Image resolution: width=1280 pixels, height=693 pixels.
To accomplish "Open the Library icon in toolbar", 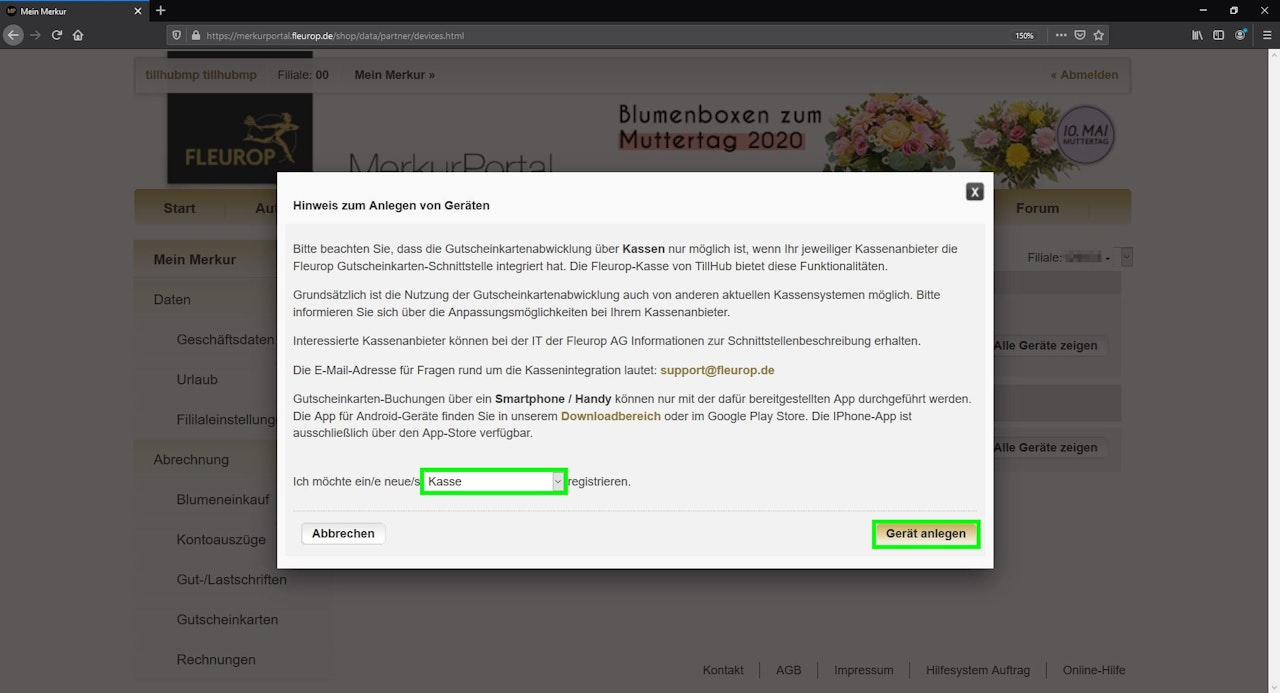I will click(1197, 35).
